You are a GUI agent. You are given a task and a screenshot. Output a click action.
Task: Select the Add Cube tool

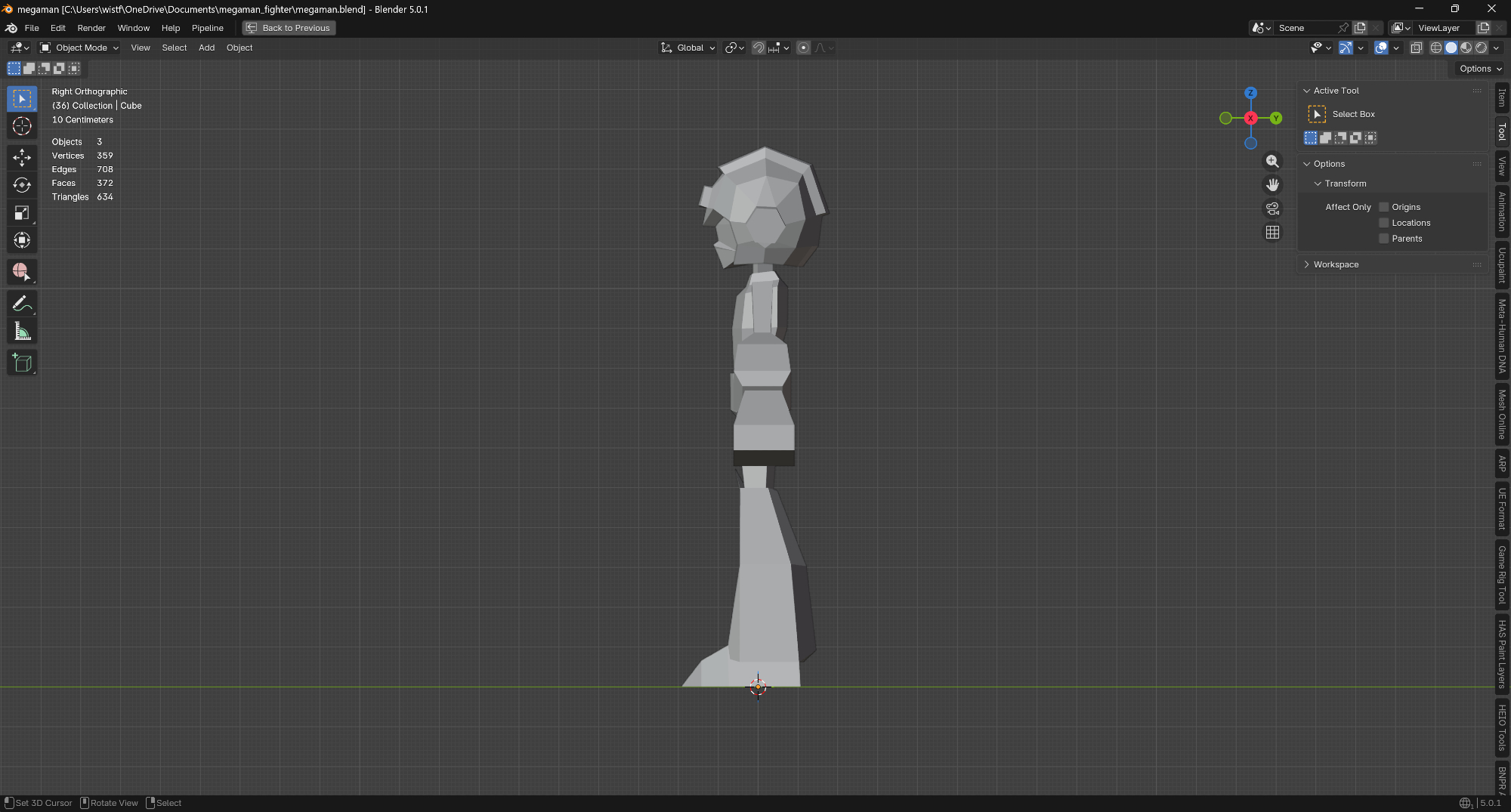pyautogui.click(x=22, y=363)
